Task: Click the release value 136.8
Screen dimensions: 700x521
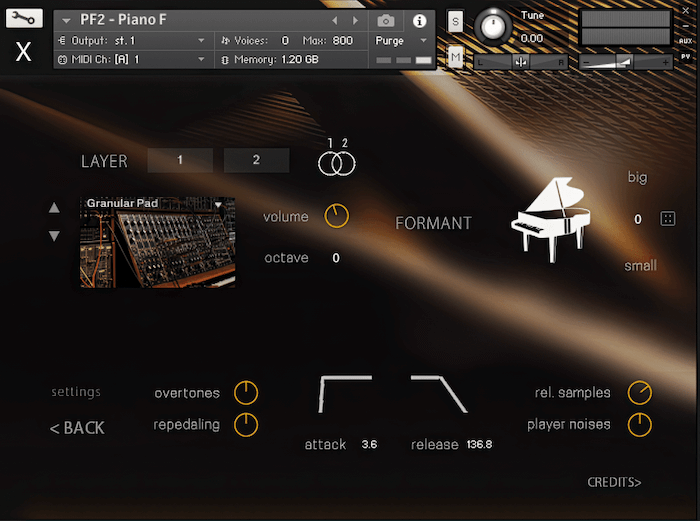Action: pyautogui.click(x=479, y=445)
